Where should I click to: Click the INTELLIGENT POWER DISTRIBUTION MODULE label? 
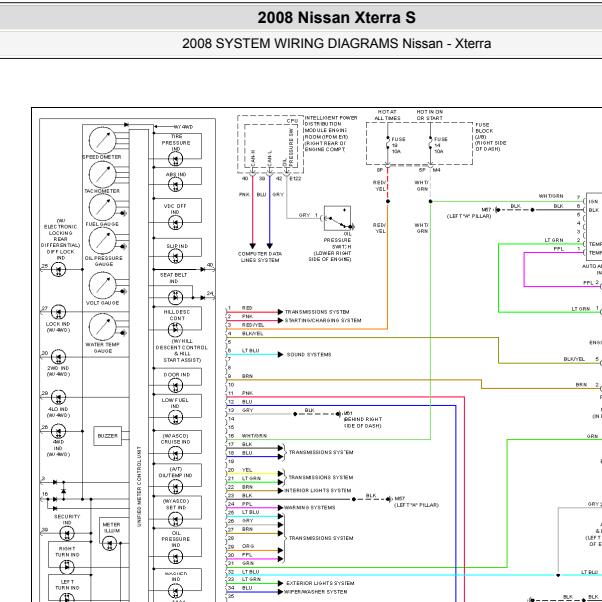pos(331,133)
